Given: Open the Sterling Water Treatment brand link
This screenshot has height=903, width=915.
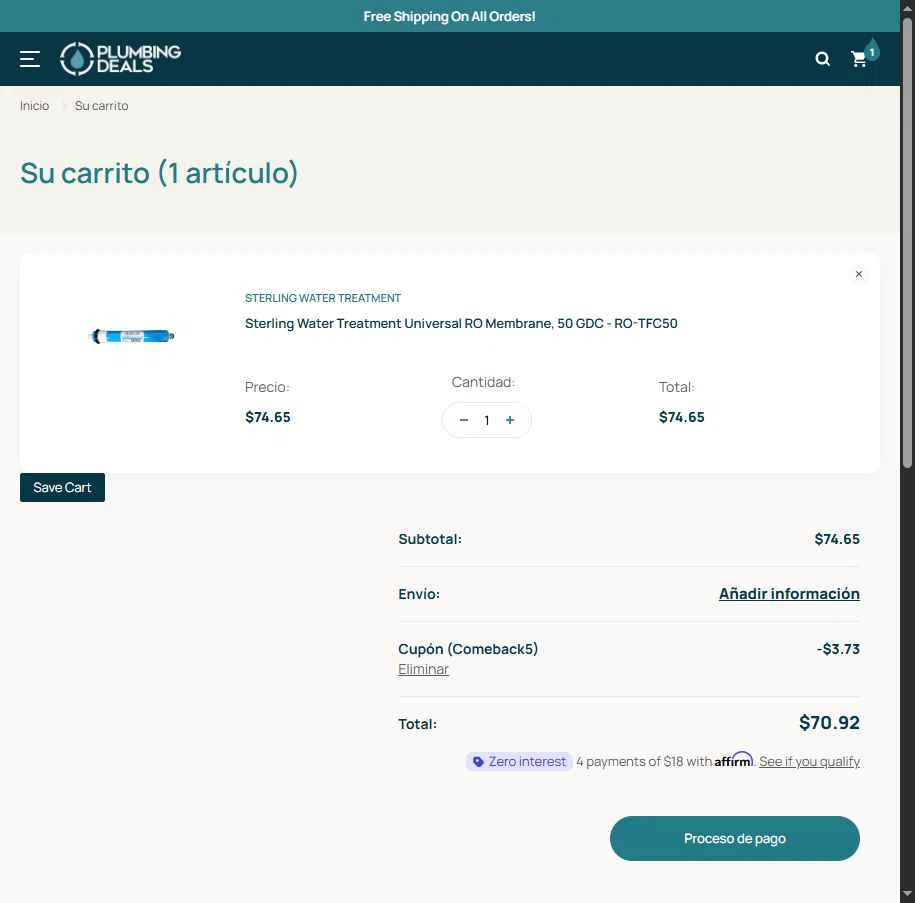Looking at the screenshot, I should point(323,298).
